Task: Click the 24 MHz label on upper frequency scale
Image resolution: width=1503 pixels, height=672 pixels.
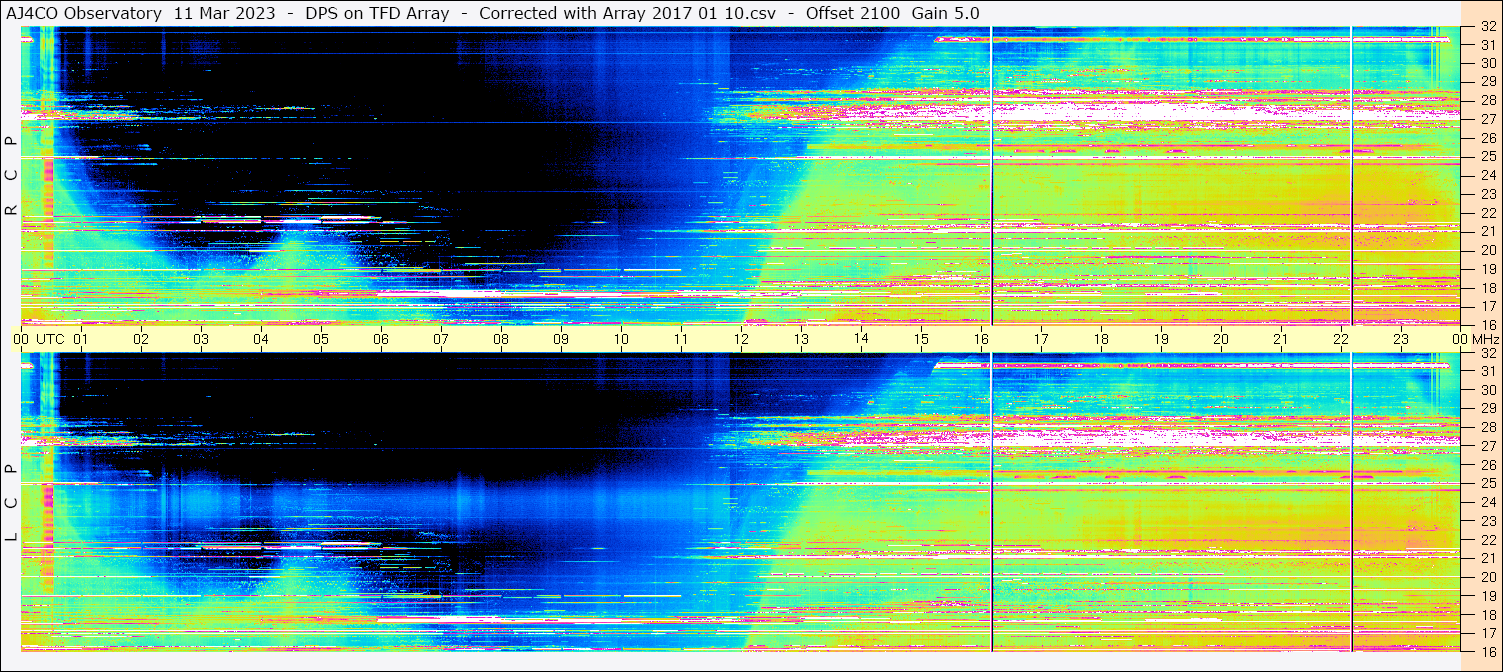Action: pos(1487,175)
